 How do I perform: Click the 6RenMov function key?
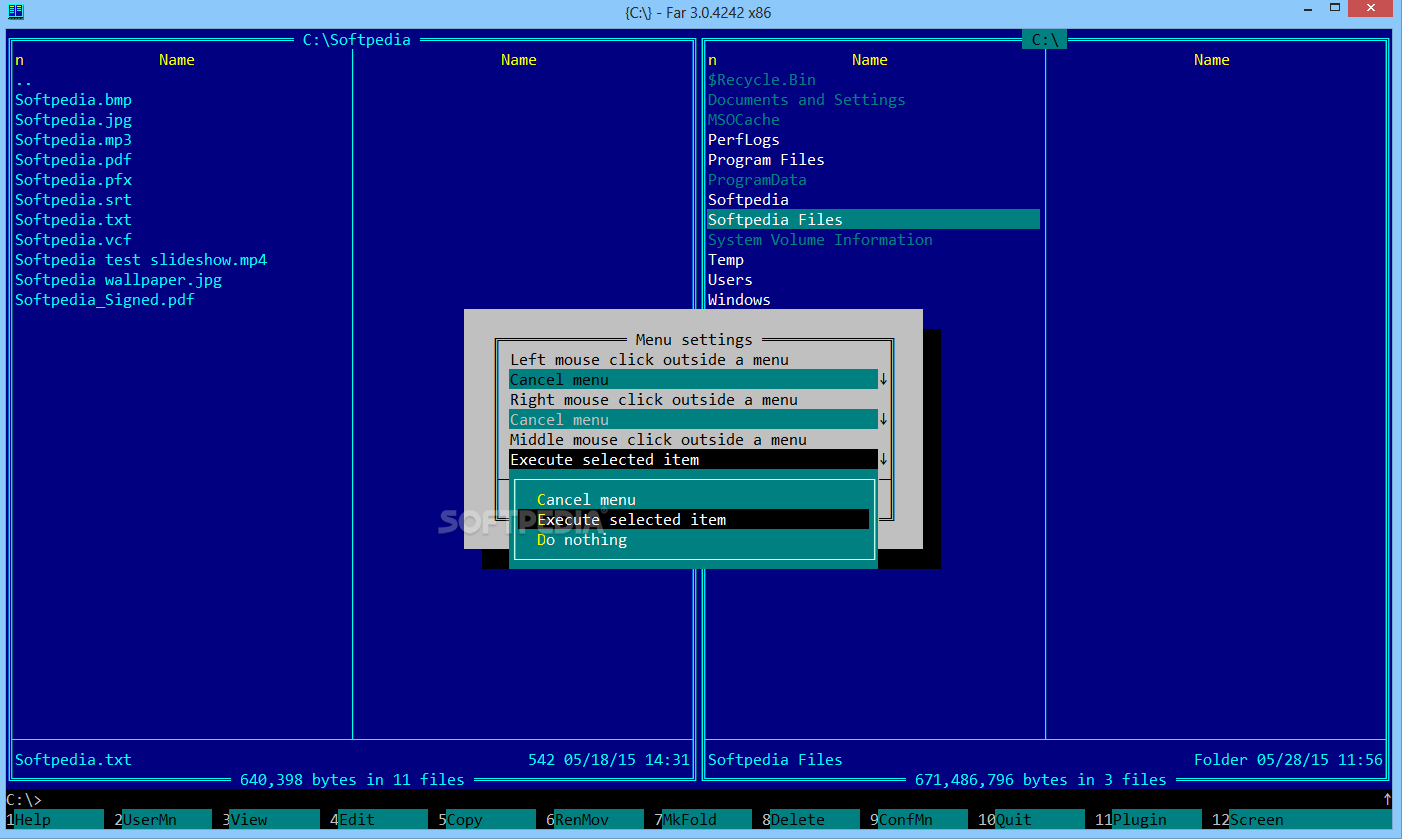click(x=594, y=820)
